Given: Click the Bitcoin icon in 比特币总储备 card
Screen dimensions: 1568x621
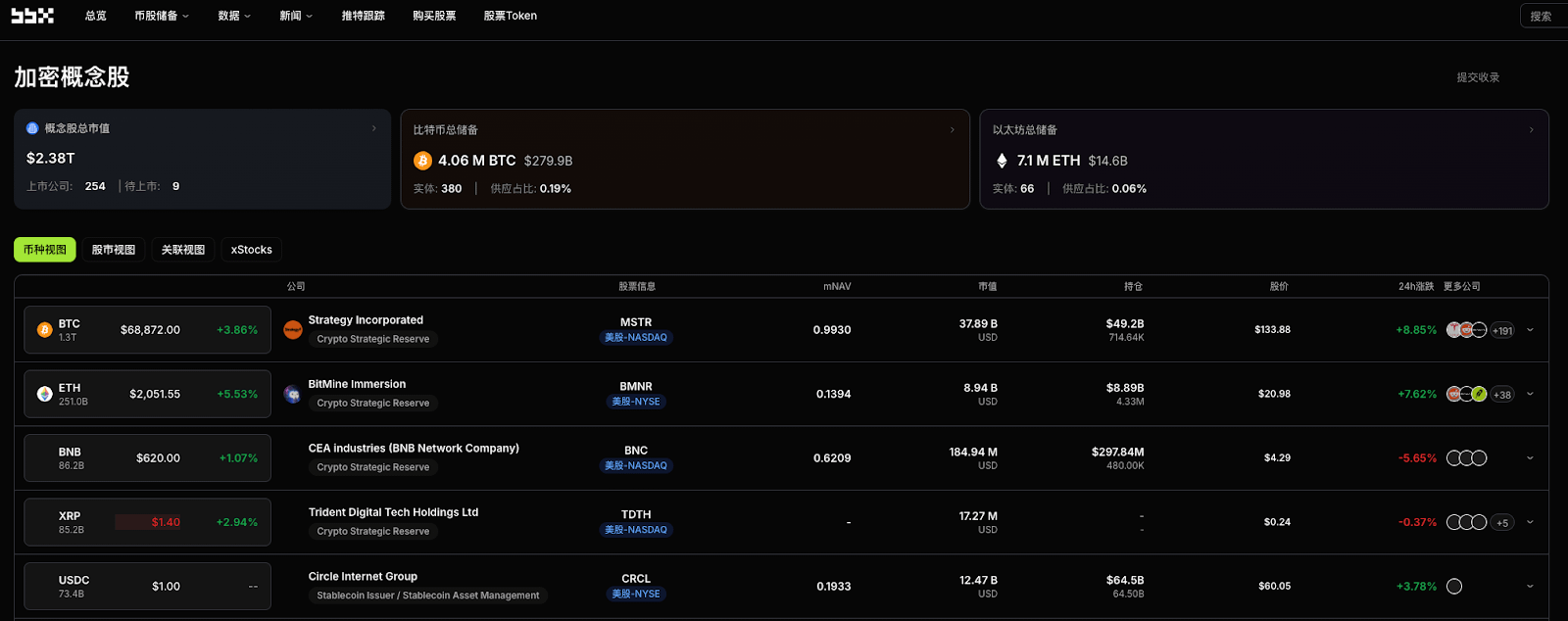Looking at the screenshot, I should [x=422, y=161].
